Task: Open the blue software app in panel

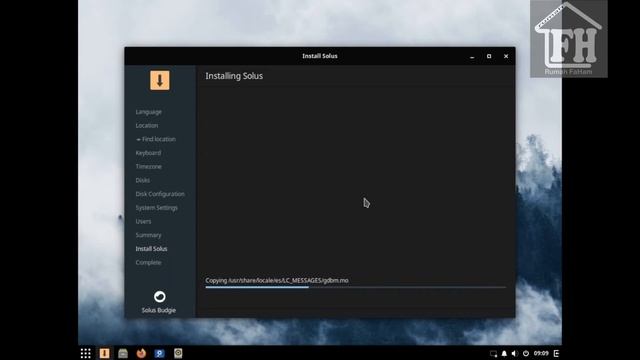Action: pos(160,353)
